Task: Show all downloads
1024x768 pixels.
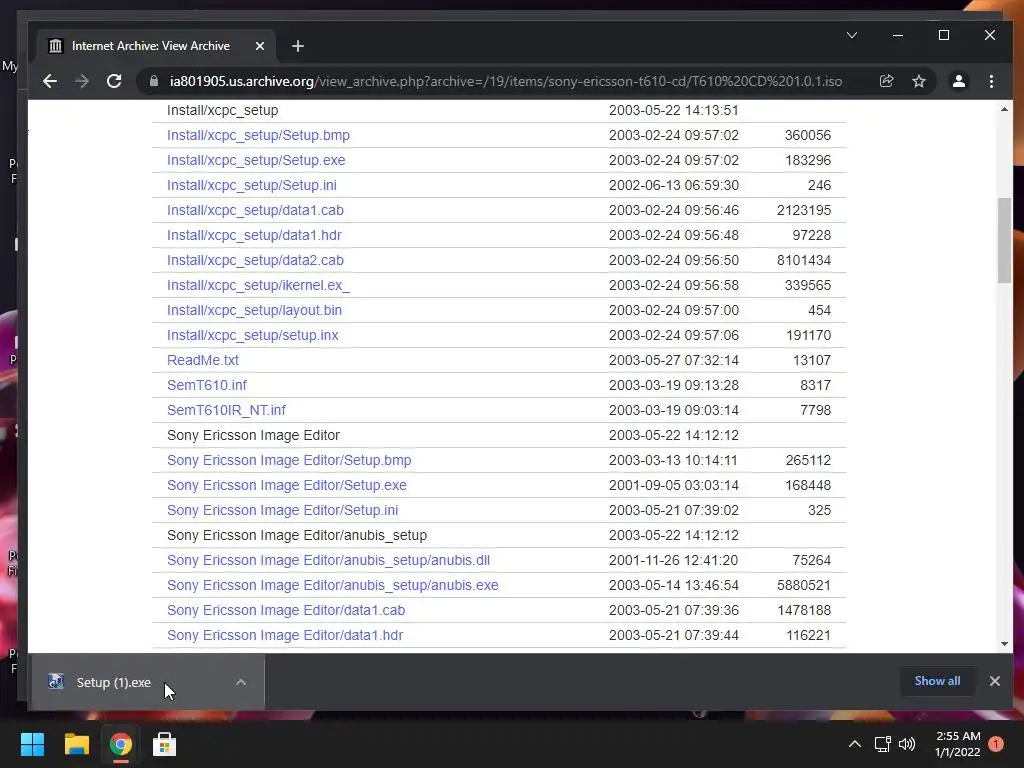Action: (937, 681)
